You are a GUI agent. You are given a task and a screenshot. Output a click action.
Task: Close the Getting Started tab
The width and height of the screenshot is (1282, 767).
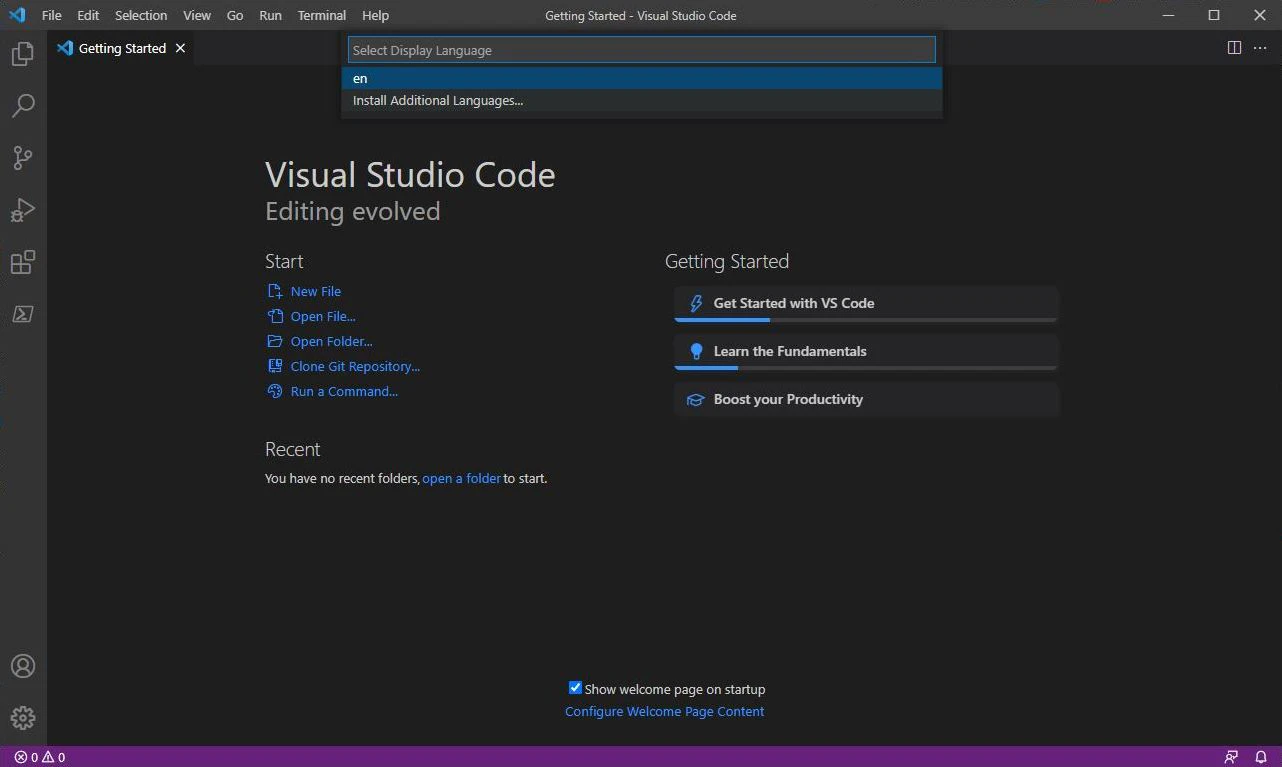pos(180,48)
